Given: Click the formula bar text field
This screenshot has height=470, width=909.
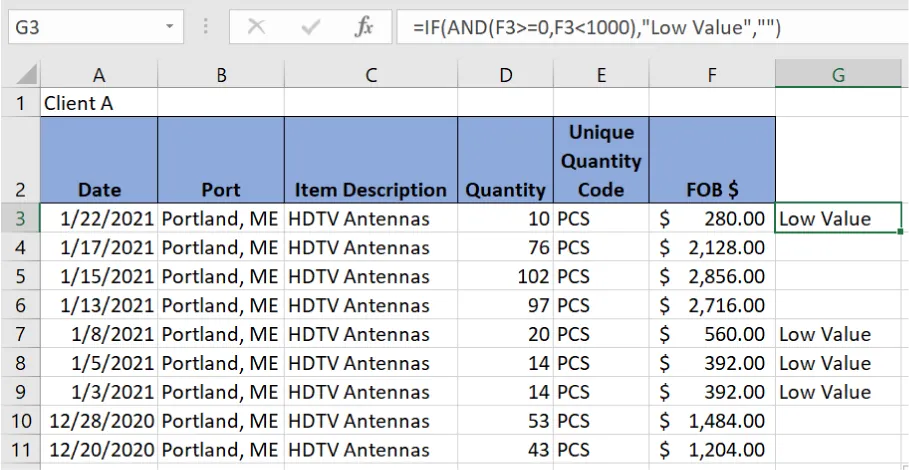Looking at the screenshot, I should (640, 27).
